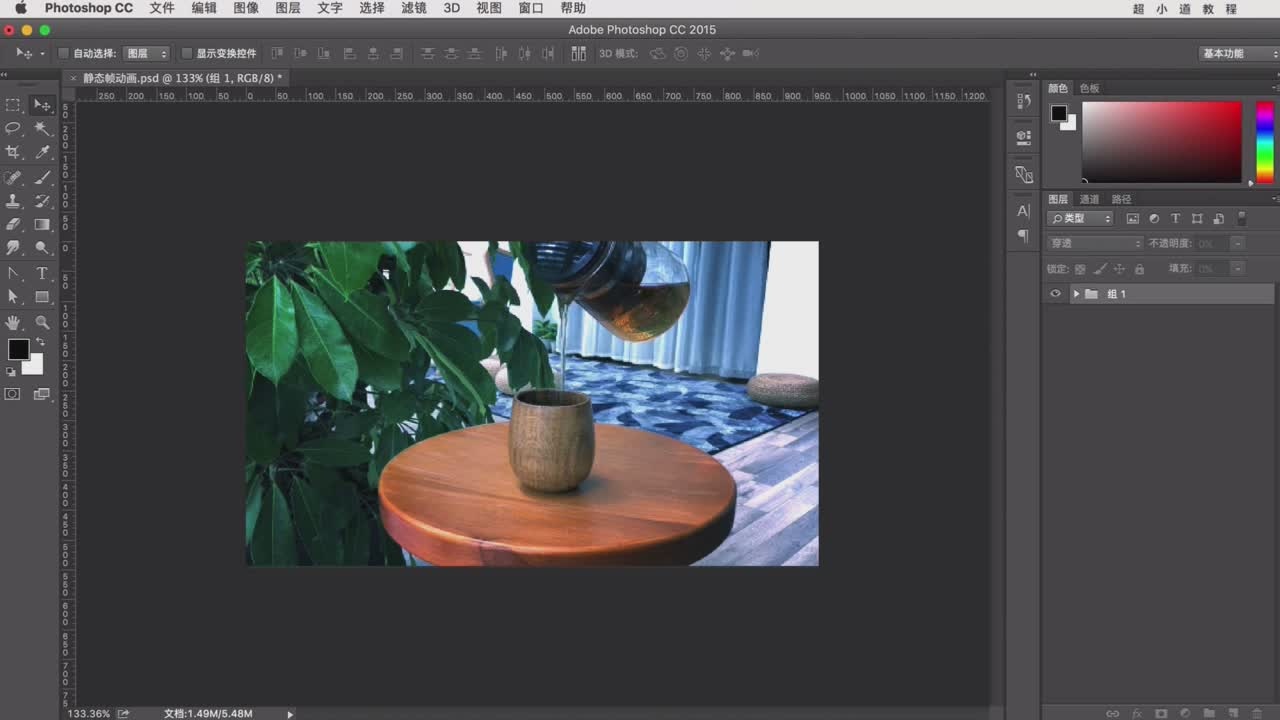The image size is (1280, 720).
Task: Open the Photoshop CC application menu
Action: tap(88, 8)
